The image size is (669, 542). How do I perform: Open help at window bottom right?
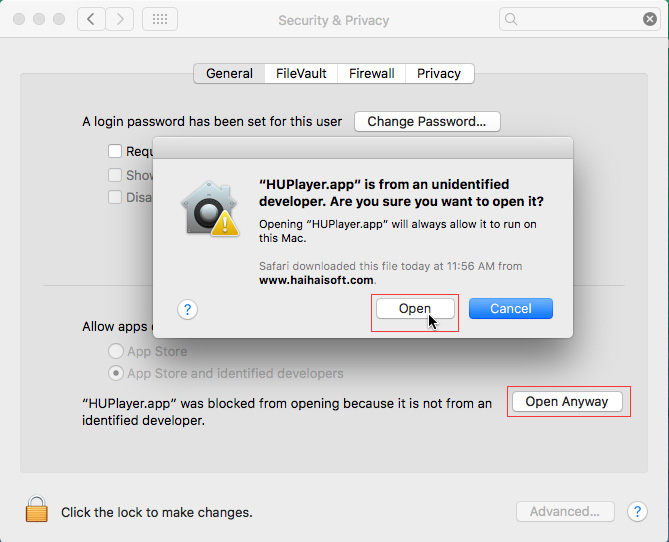[637, 511]
